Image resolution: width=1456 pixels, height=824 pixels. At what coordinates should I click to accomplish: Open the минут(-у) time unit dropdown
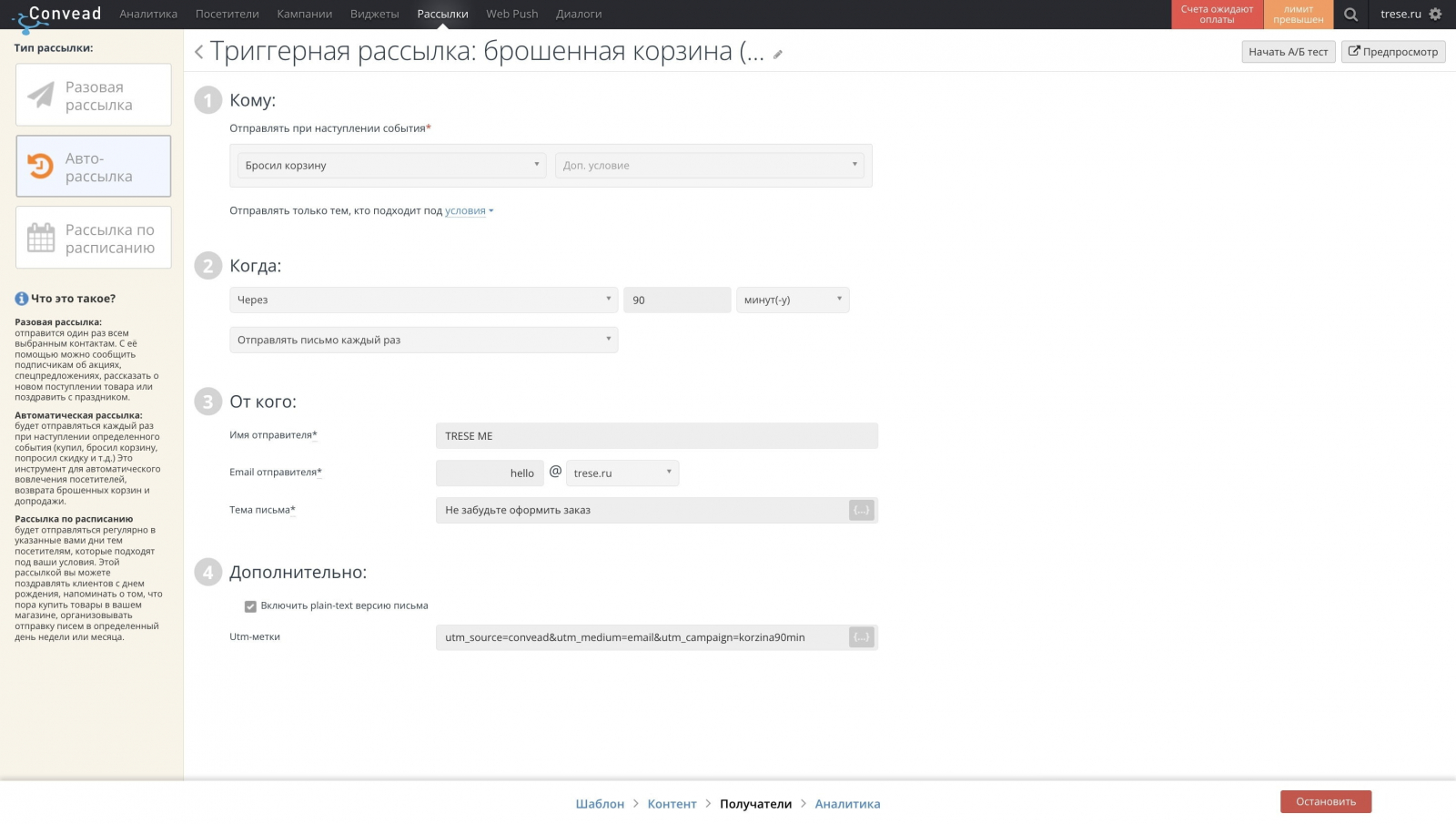792,300
